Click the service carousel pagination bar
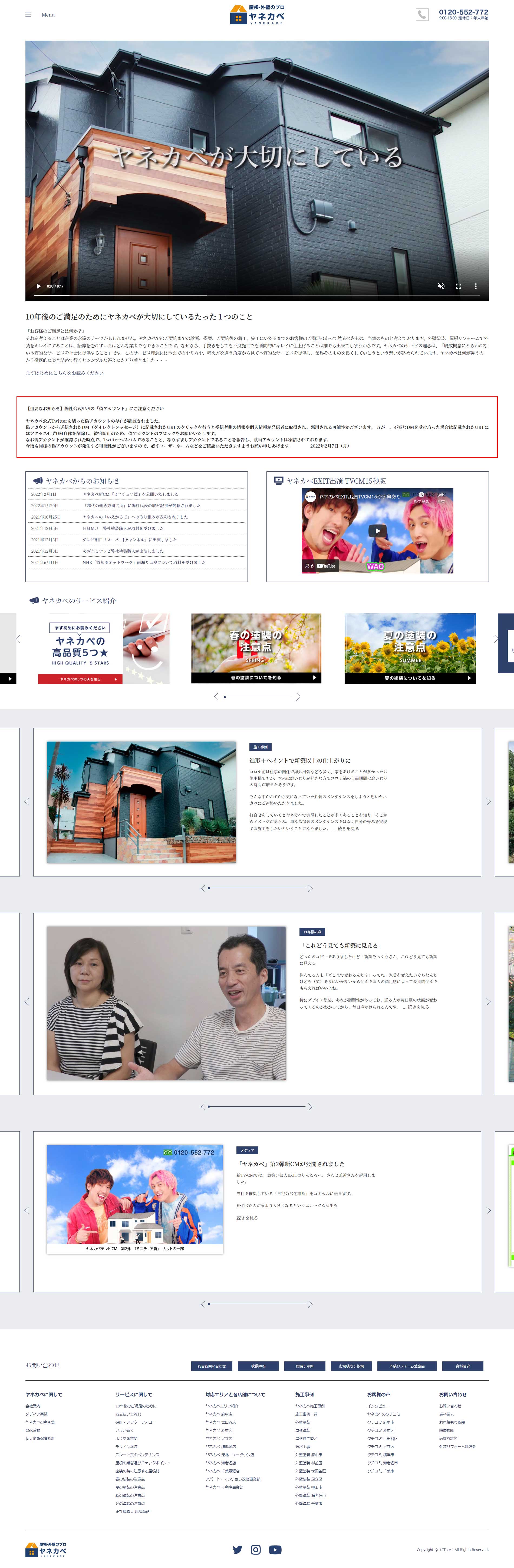The width and height of the screenshot is (514, 1568). tap(257, 696)
